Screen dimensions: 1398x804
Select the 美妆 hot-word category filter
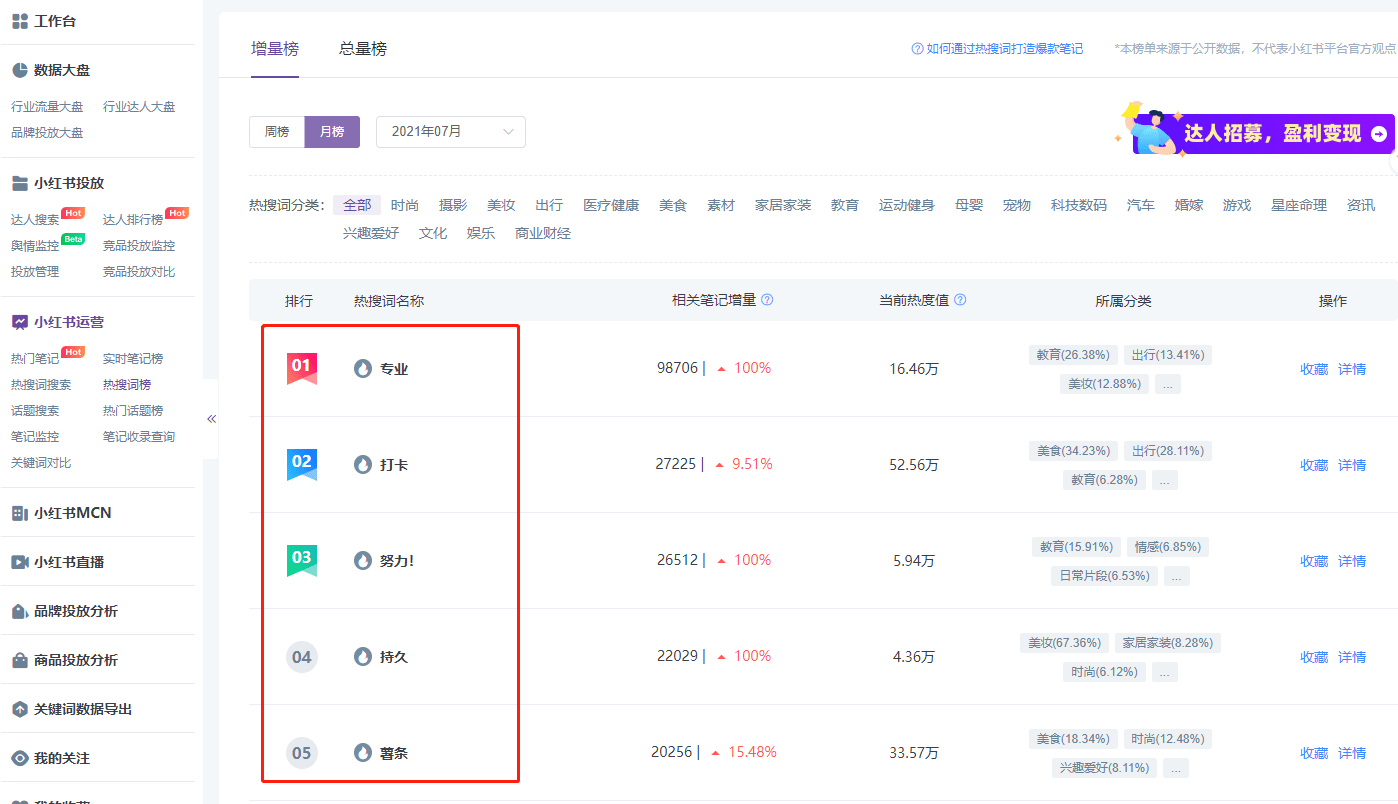[x=501, y=205]
